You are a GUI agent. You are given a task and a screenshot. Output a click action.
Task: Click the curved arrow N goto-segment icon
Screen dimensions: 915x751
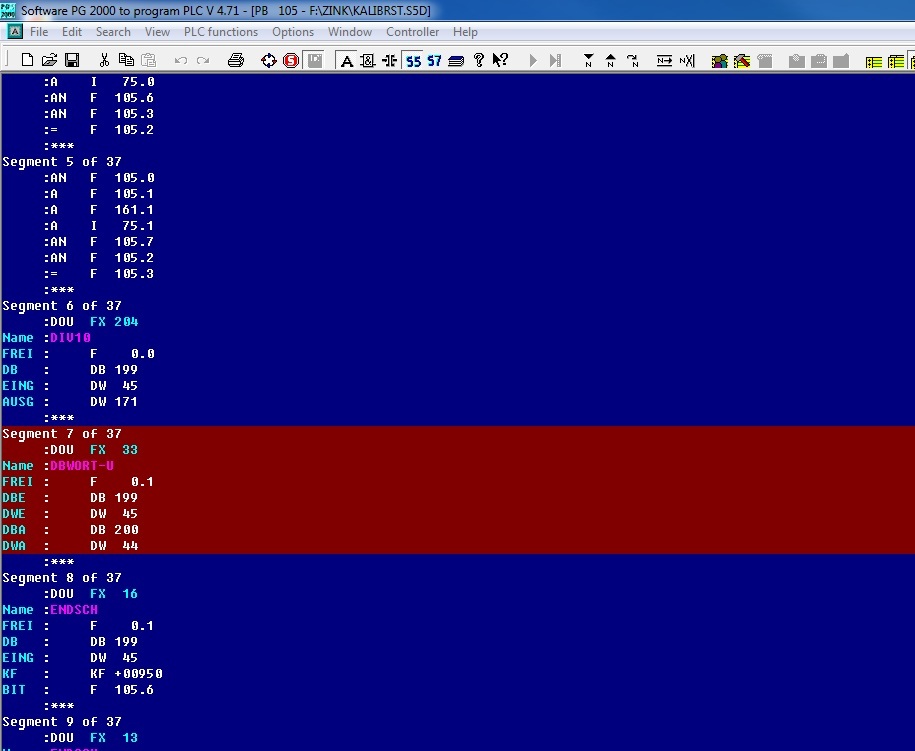tap(633, 60)
